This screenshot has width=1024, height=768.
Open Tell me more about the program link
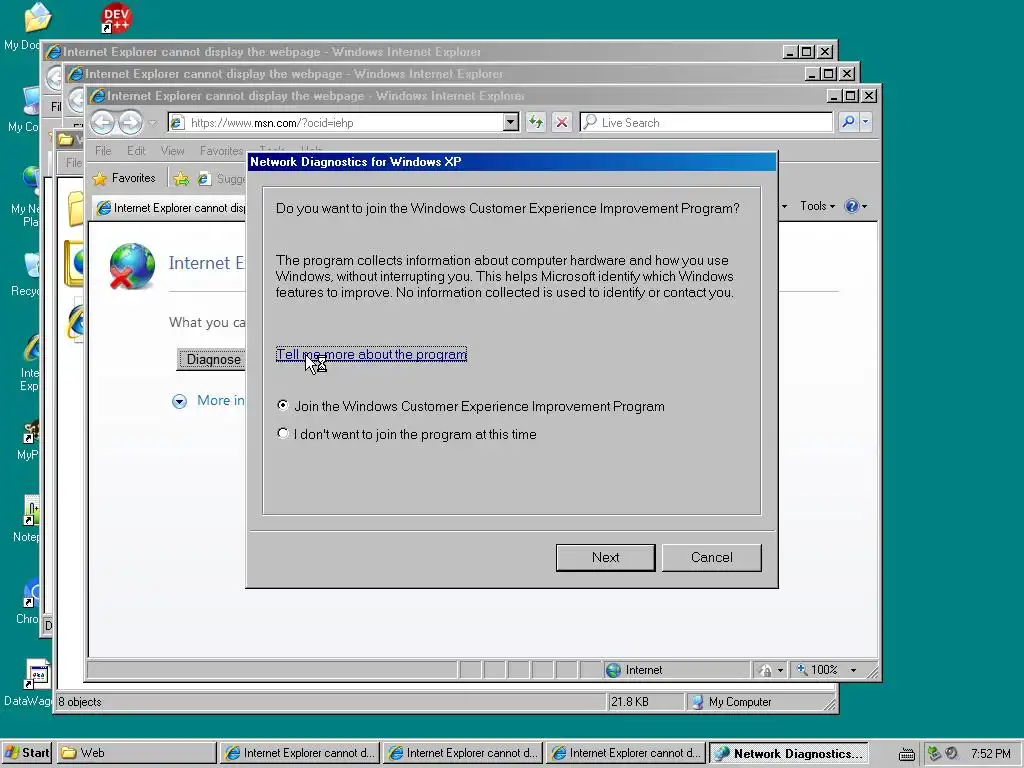click(x=371, y=354)
